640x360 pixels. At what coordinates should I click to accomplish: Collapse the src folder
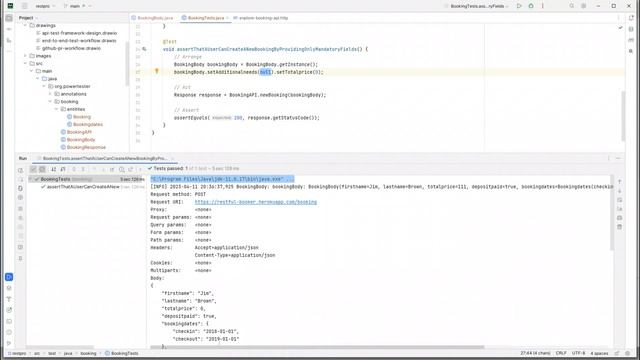coord(25,63)
